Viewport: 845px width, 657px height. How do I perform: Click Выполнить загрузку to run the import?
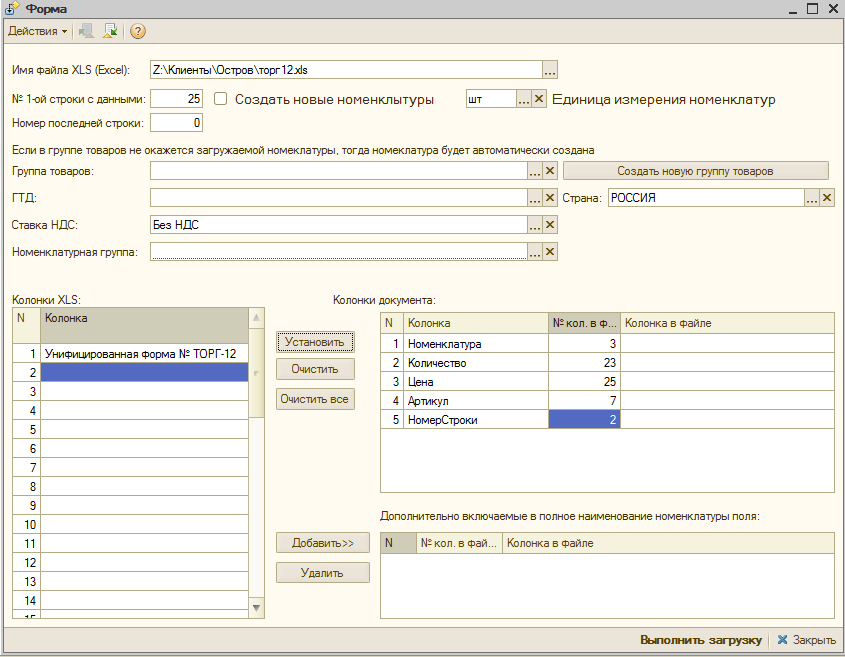(700, 640)
